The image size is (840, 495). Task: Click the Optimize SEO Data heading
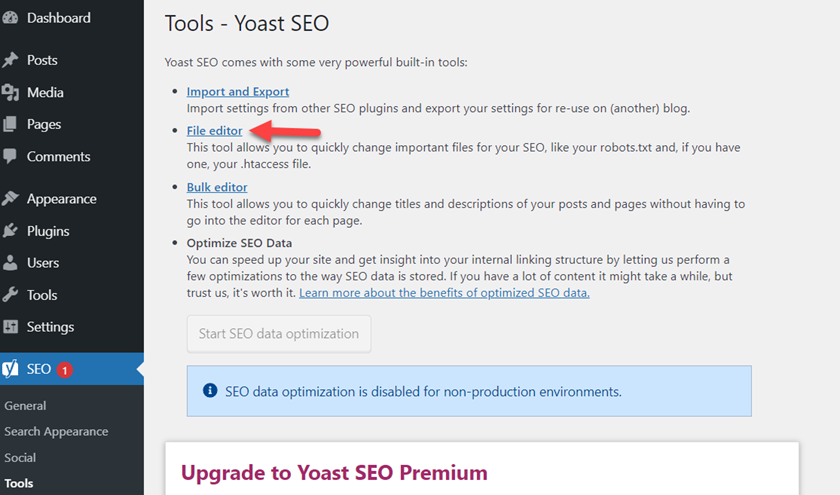(239, 243)
